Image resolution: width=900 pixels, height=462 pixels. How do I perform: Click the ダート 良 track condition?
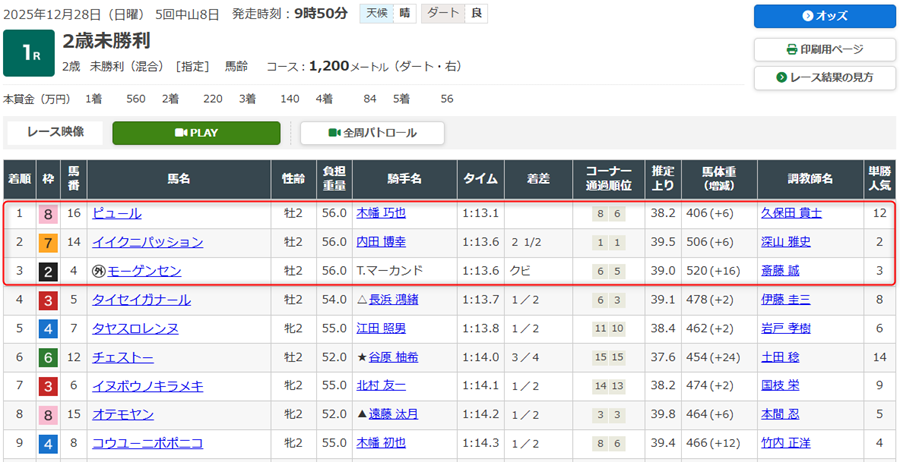pyautogui.click(x=454, y=14)
